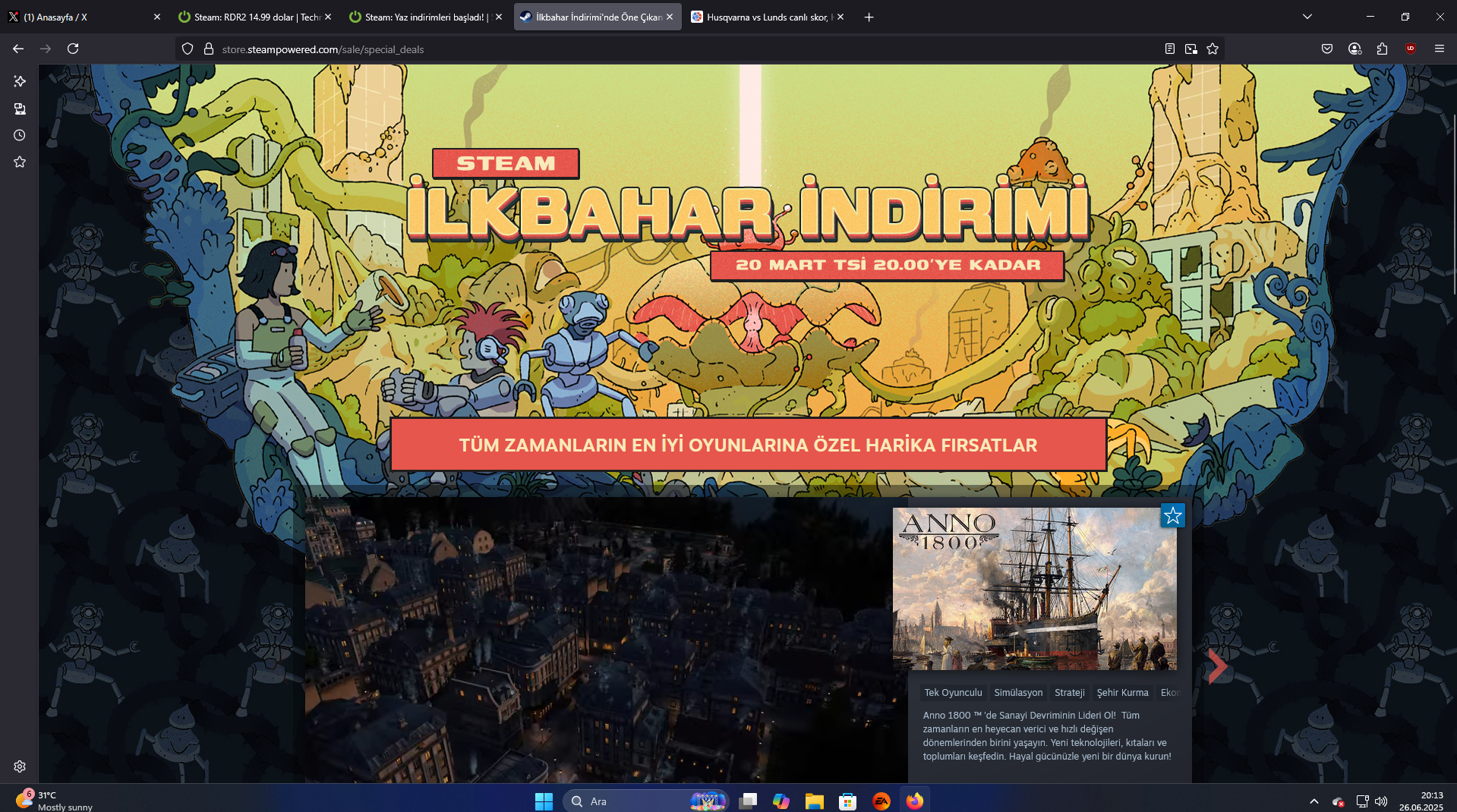This screenshot has height=812, width=1457.
Task: Bookmark this page with the star
Action: [x=1213, y=49]
